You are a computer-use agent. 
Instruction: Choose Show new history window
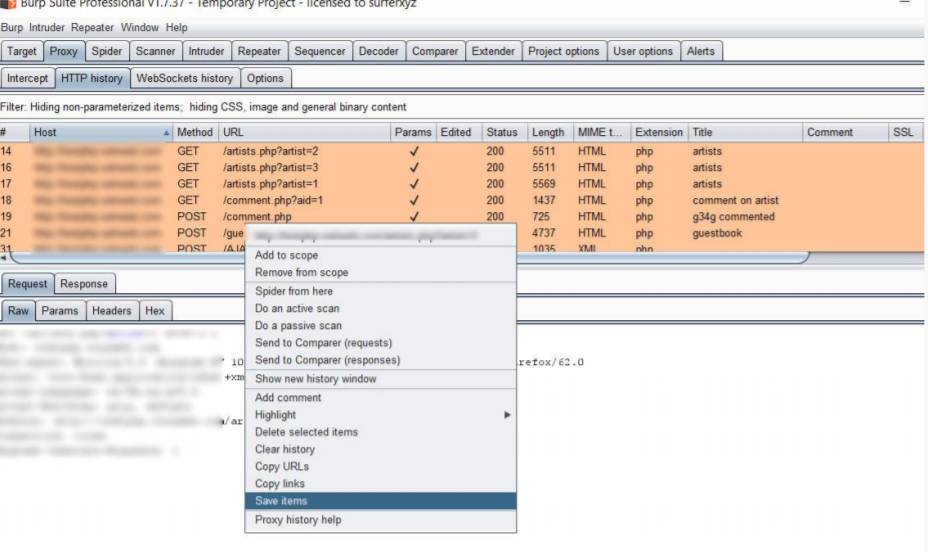pyautogui.click(x=381, y=379)
